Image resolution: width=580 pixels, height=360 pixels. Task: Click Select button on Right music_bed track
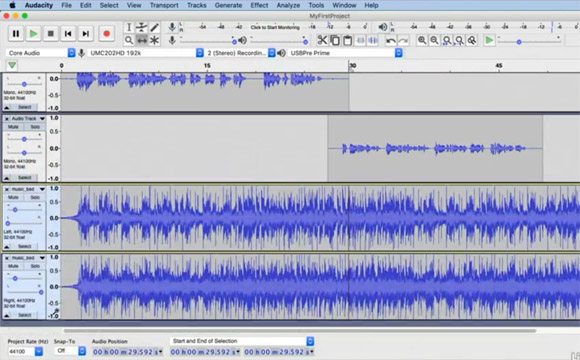24,315
